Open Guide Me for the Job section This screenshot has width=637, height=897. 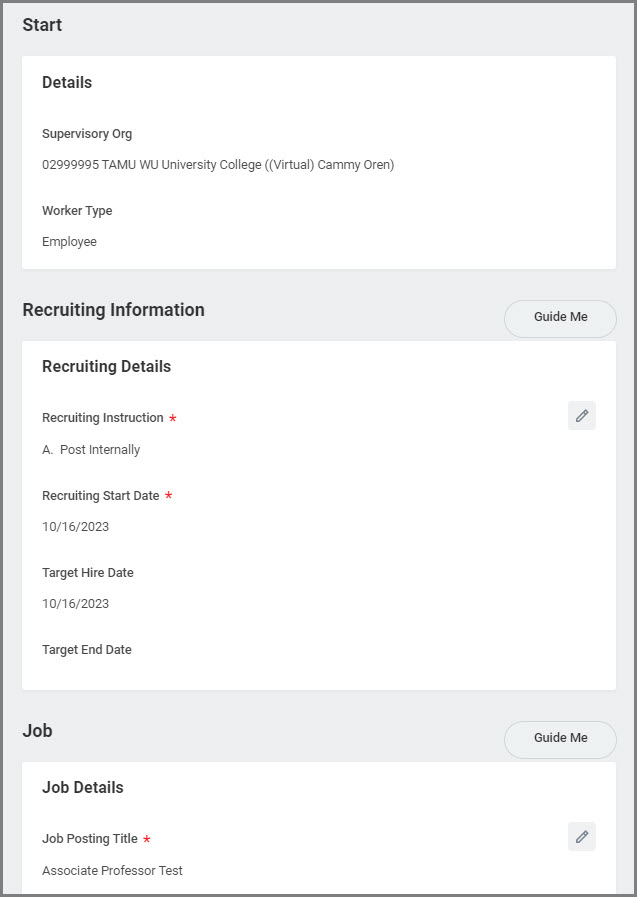pyautogui.click(x=560, y=738)
